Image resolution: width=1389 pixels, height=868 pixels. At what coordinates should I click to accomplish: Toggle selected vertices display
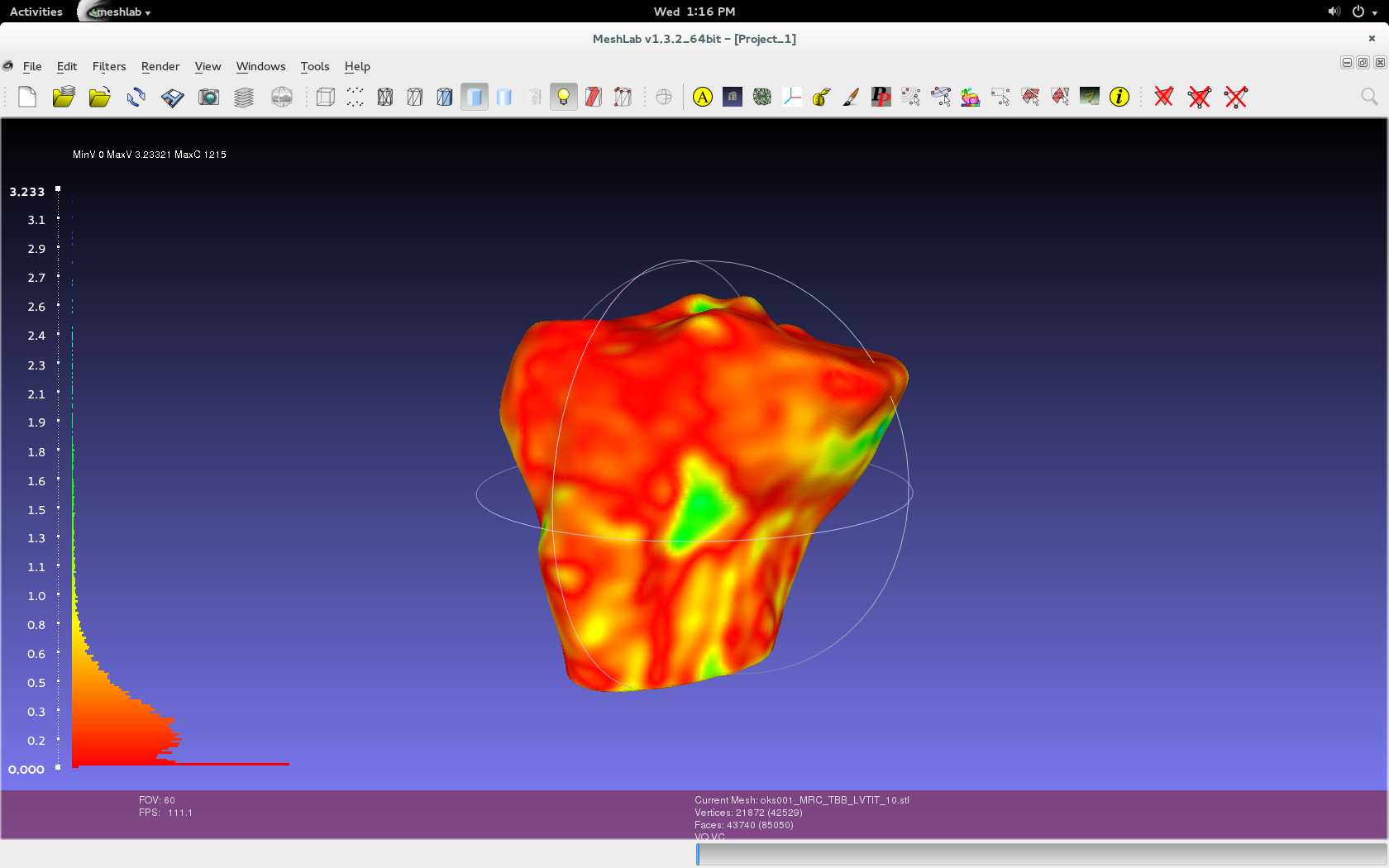[x=623, y=97]
